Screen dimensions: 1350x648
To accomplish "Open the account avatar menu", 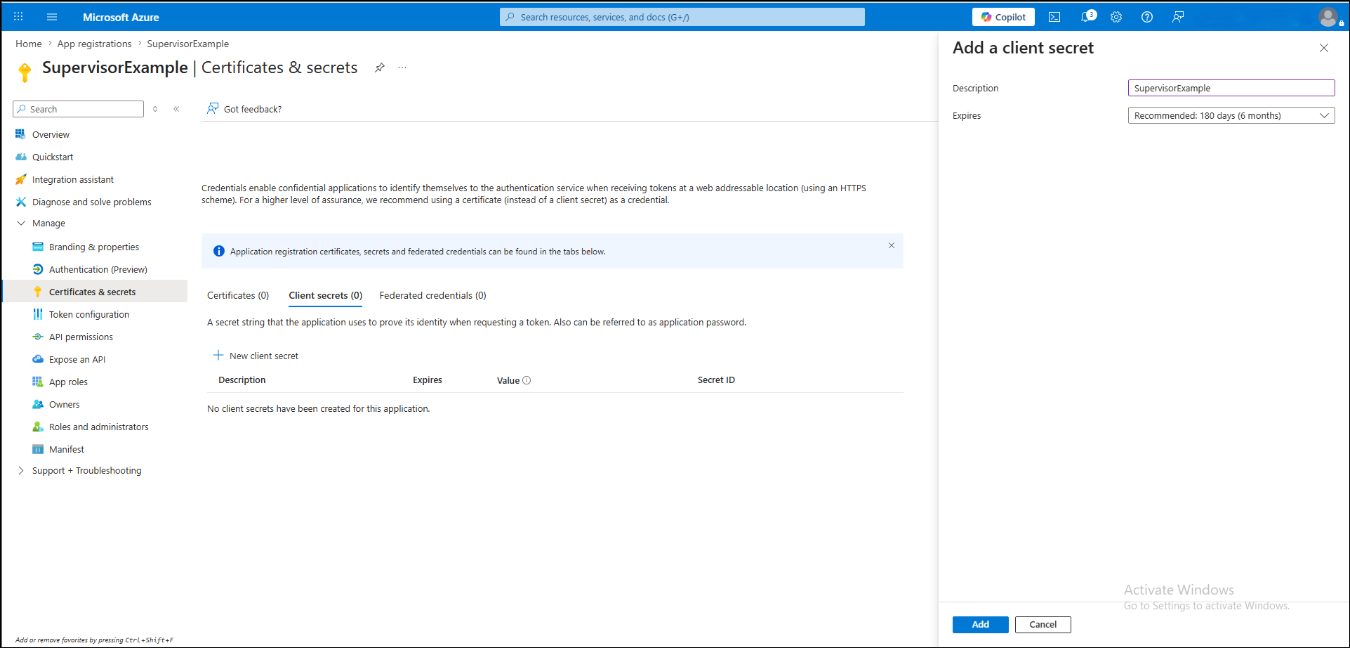I will (1328, 17).
